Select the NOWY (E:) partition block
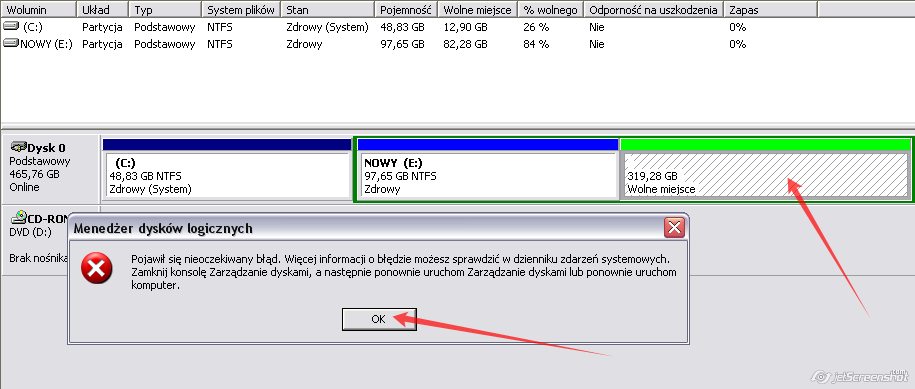 (488, 169)
